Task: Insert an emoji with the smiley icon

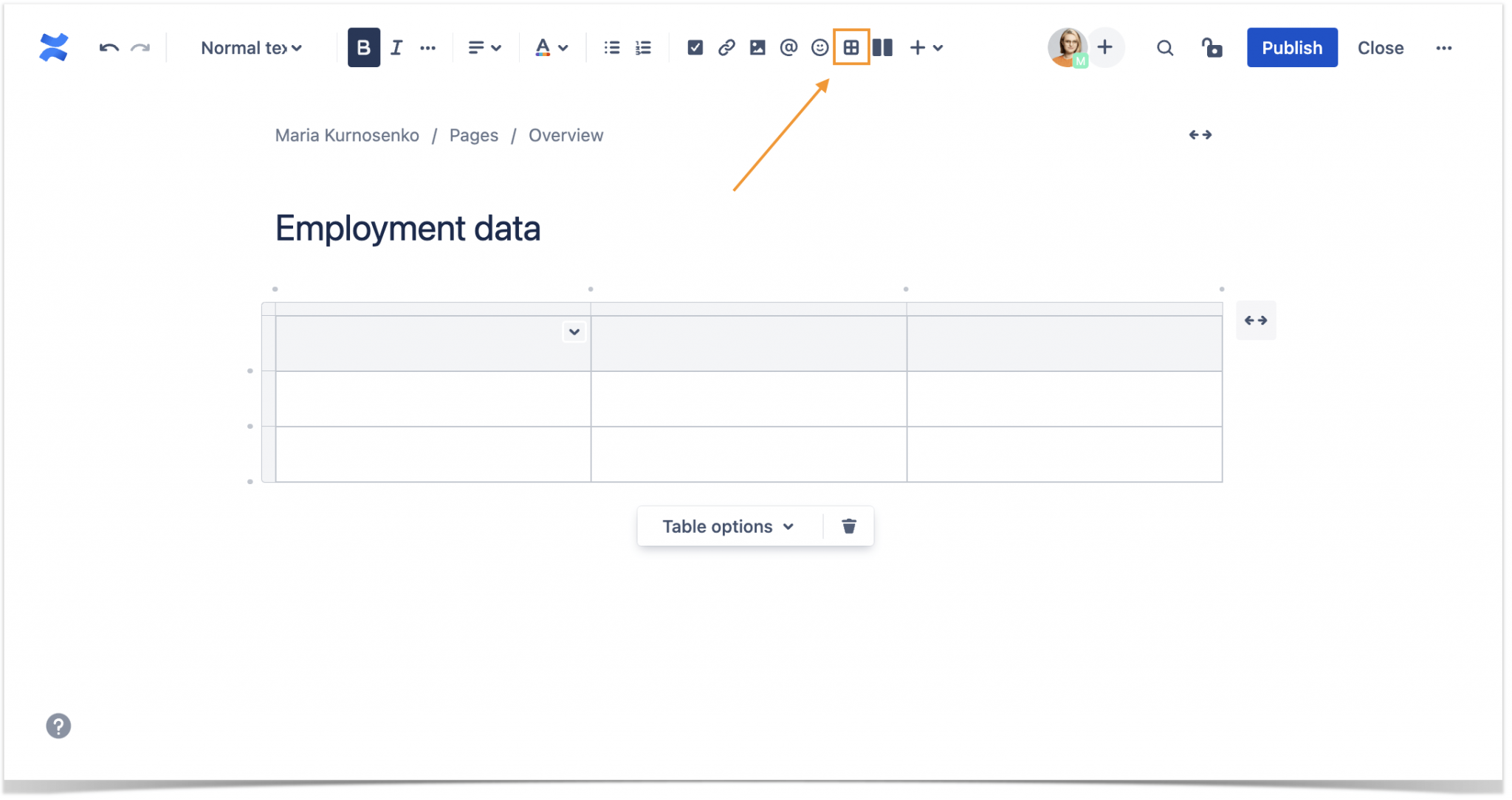Action: pos(820,47)
